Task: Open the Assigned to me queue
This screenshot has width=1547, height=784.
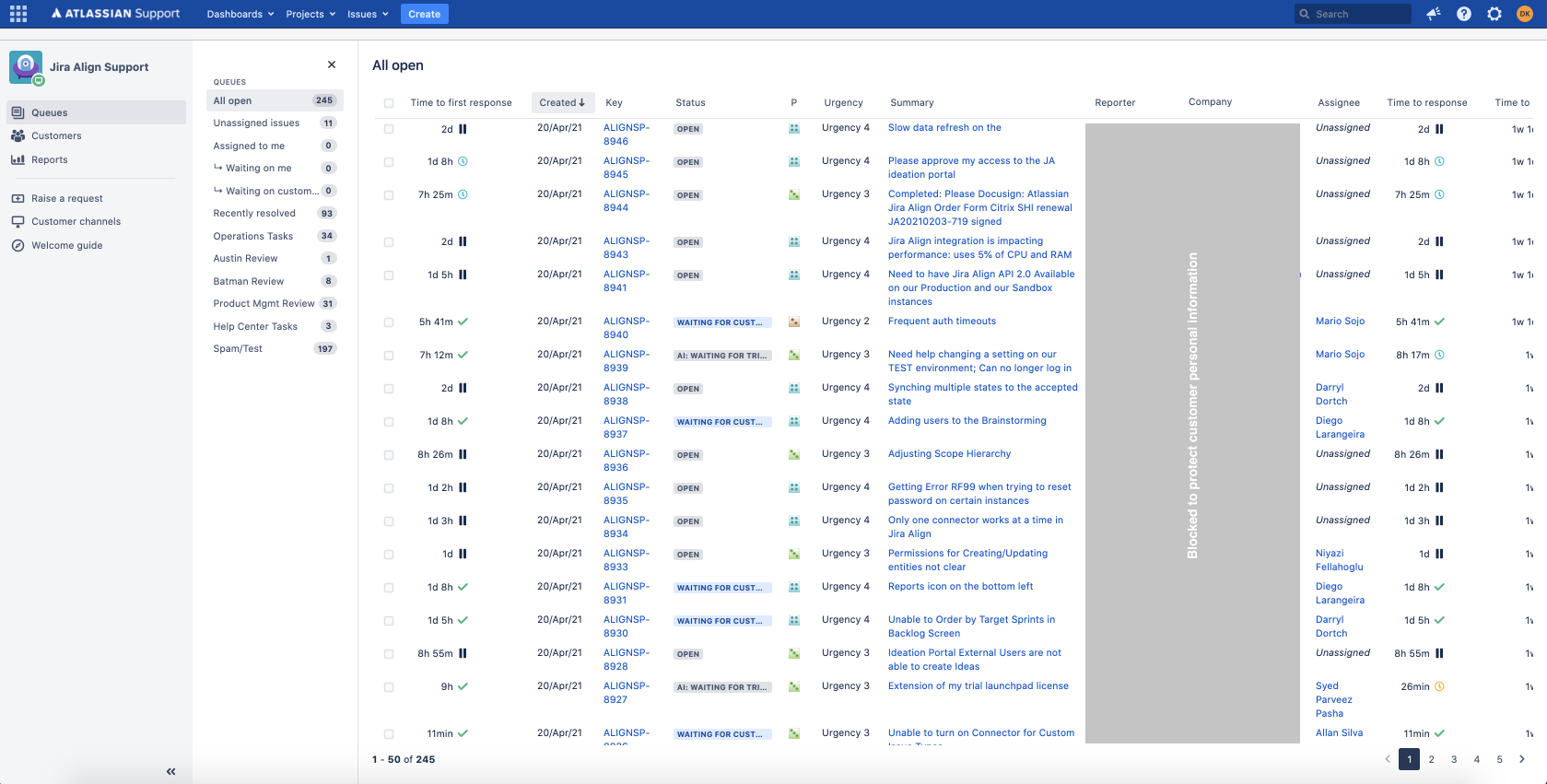Action: (x=275, y=146)
